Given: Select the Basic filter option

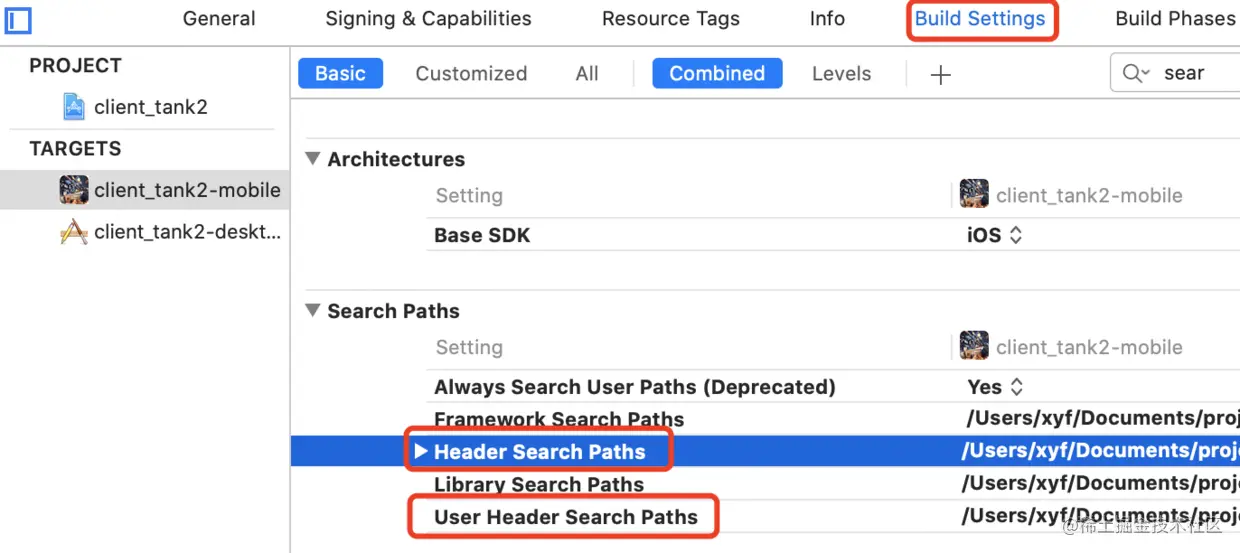Looking at the screenshot, I should [340, 73].
